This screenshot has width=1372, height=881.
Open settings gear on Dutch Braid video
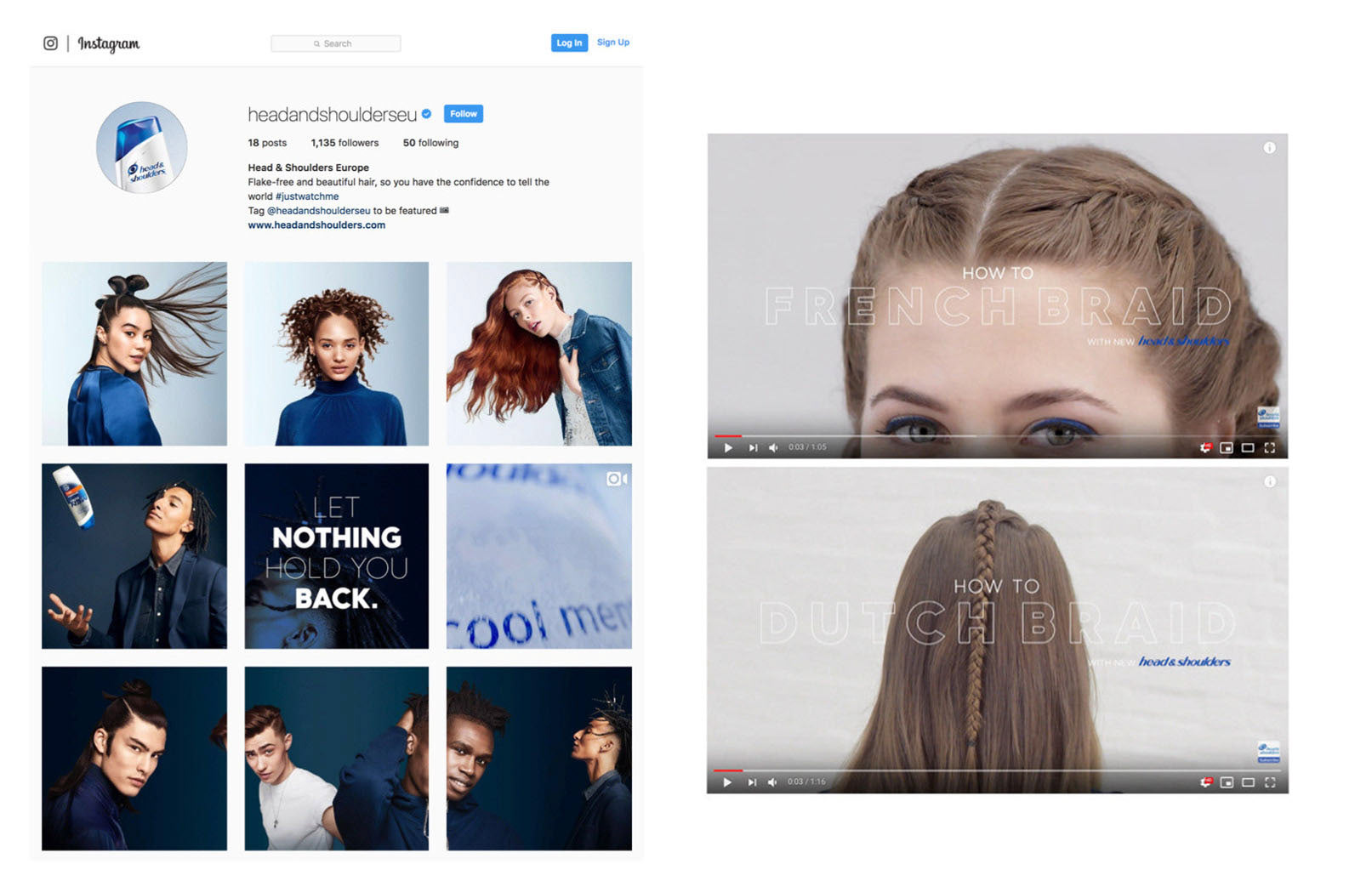[x=1205, y=782]
